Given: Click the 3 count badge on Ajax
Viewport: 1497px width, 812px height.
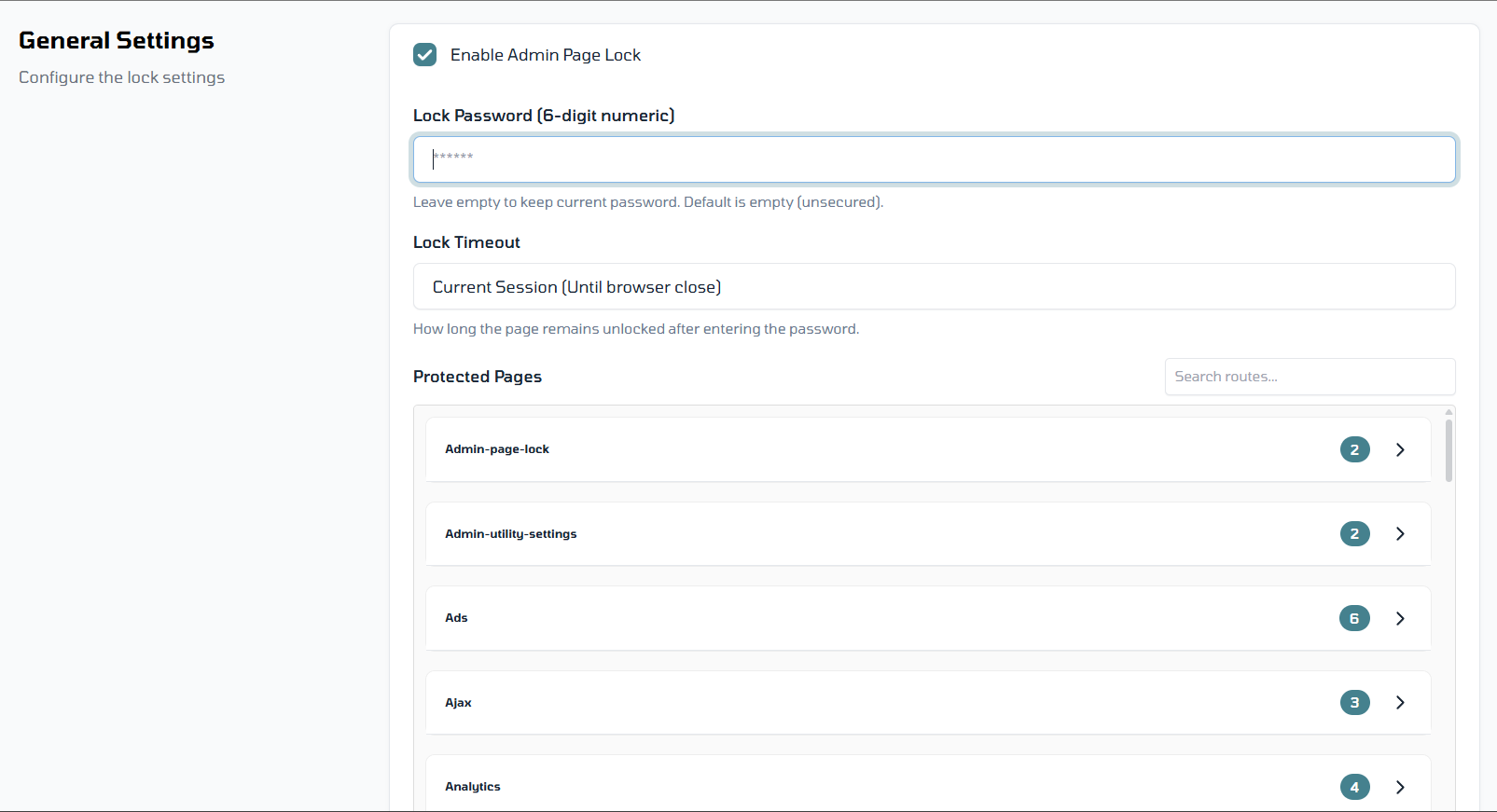Looking at the screenshot, I should click(1354, 703).
